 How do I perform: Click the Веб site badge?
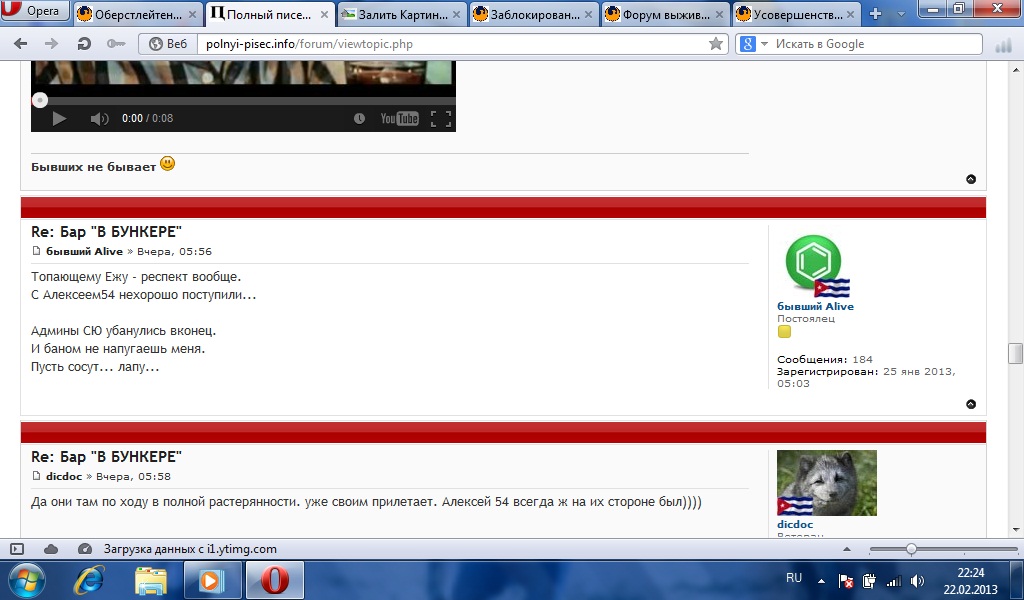tap(168, 44)
